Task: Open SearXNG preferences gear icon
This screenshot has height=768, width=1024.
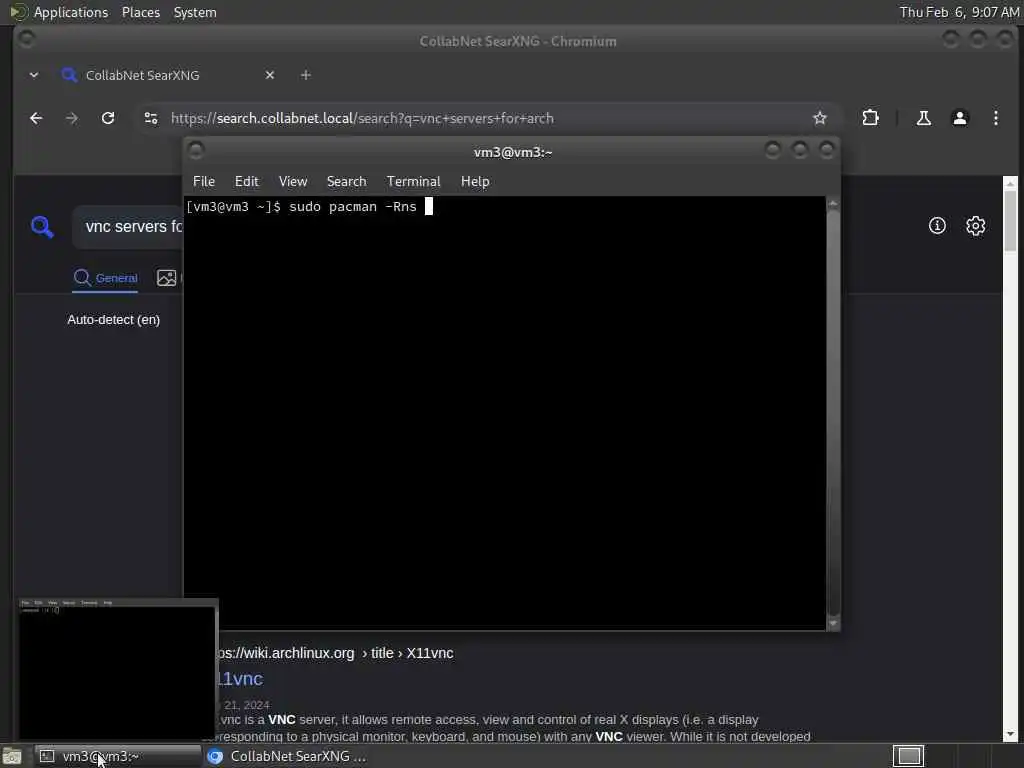Action: (976, 226)
